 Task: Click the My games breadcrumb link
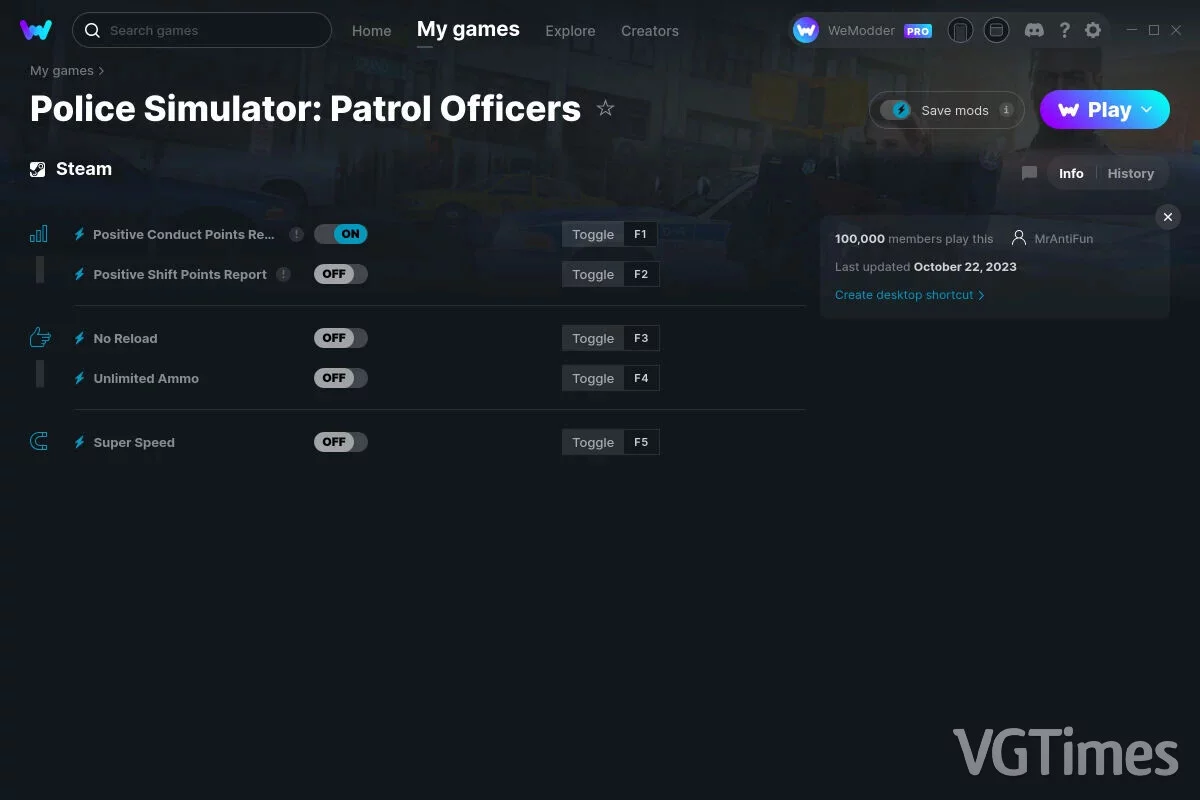click(x=62, y=71)
